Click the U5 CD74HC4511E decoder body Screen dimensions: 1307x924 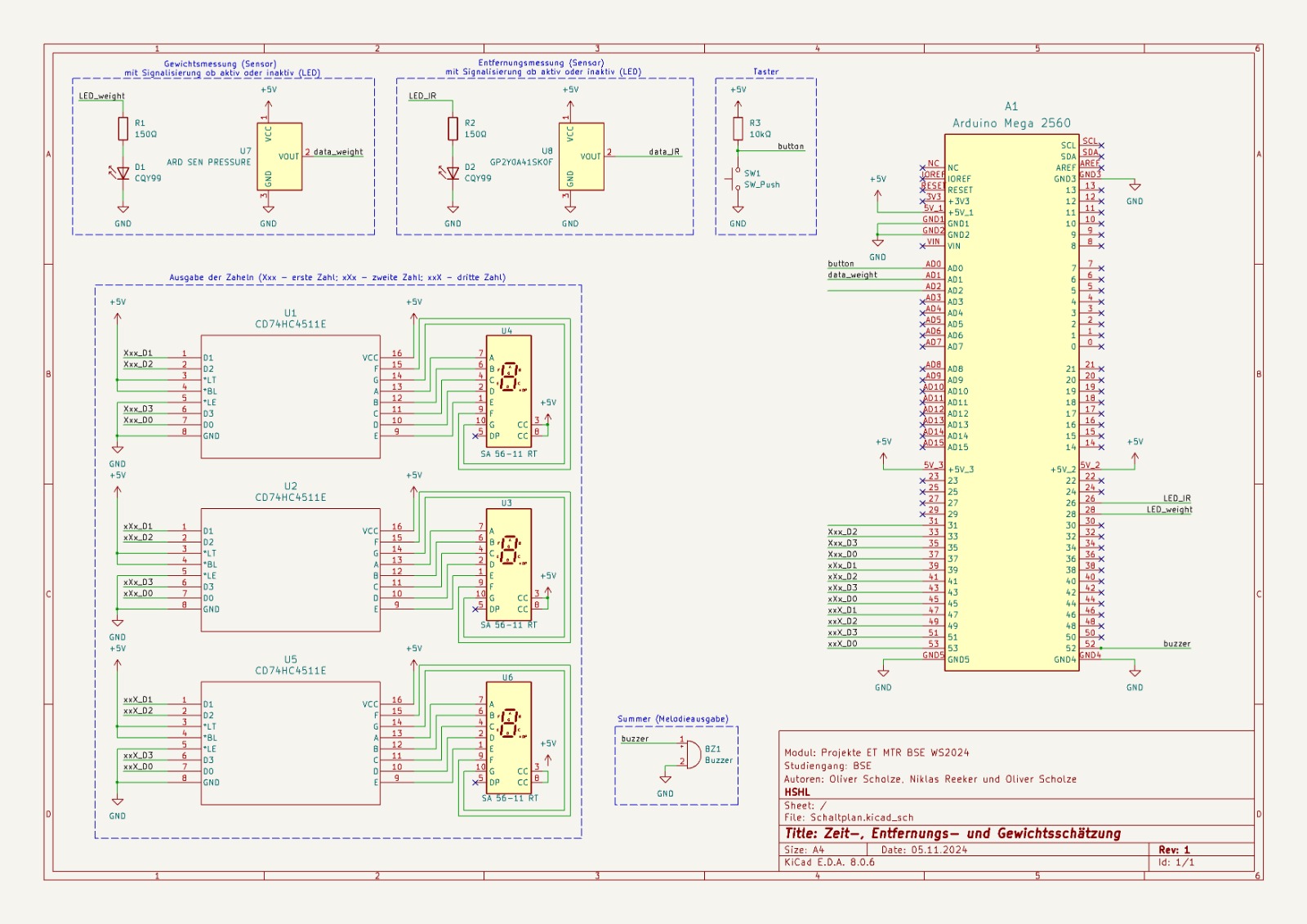[290, 743]
